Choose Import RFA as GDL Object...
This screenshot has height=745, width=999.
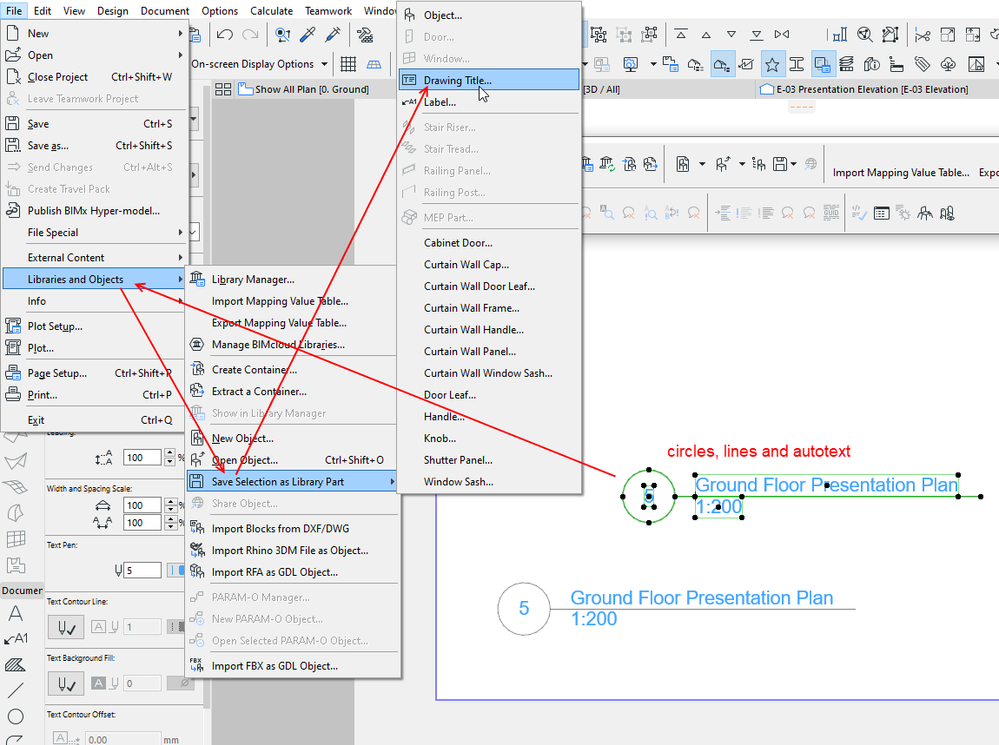(x=292, y=572)
